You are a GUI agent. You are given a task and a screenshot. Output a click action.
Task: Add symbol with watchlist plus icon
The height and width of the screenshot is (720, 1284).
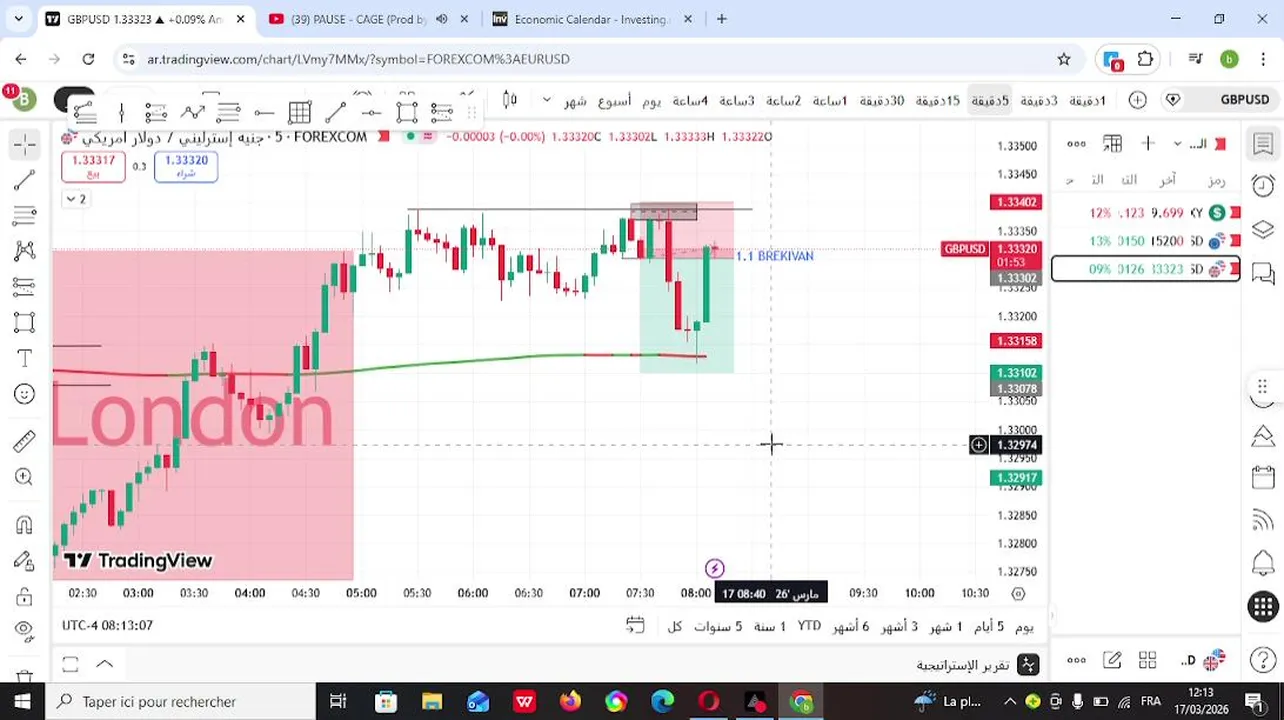coord(1148,144)
